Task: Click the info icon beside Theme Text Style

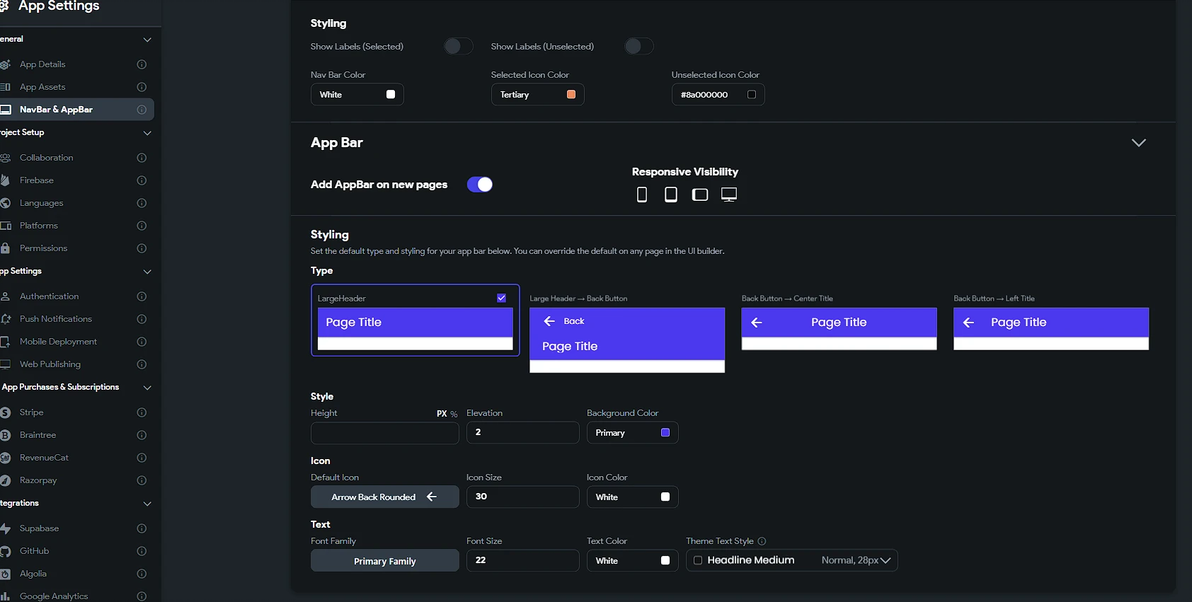Action: [762, 541]
